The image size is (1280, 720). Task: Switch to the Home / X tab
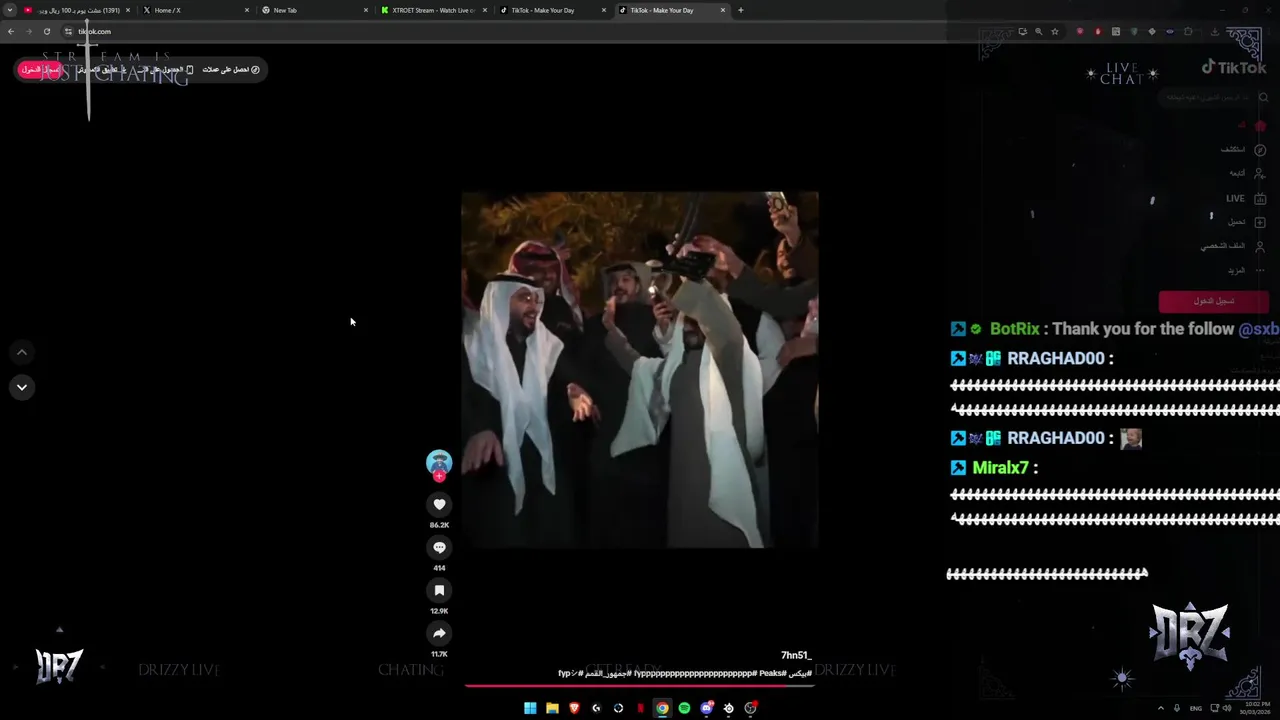click(x=196, y=10)
